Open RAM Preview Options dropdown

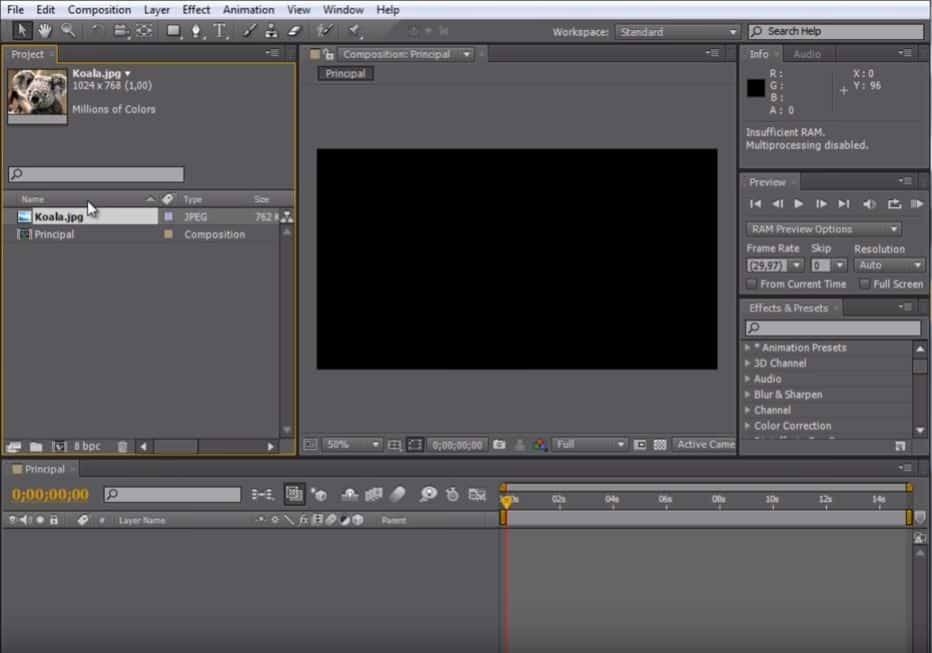click(823, 229)
